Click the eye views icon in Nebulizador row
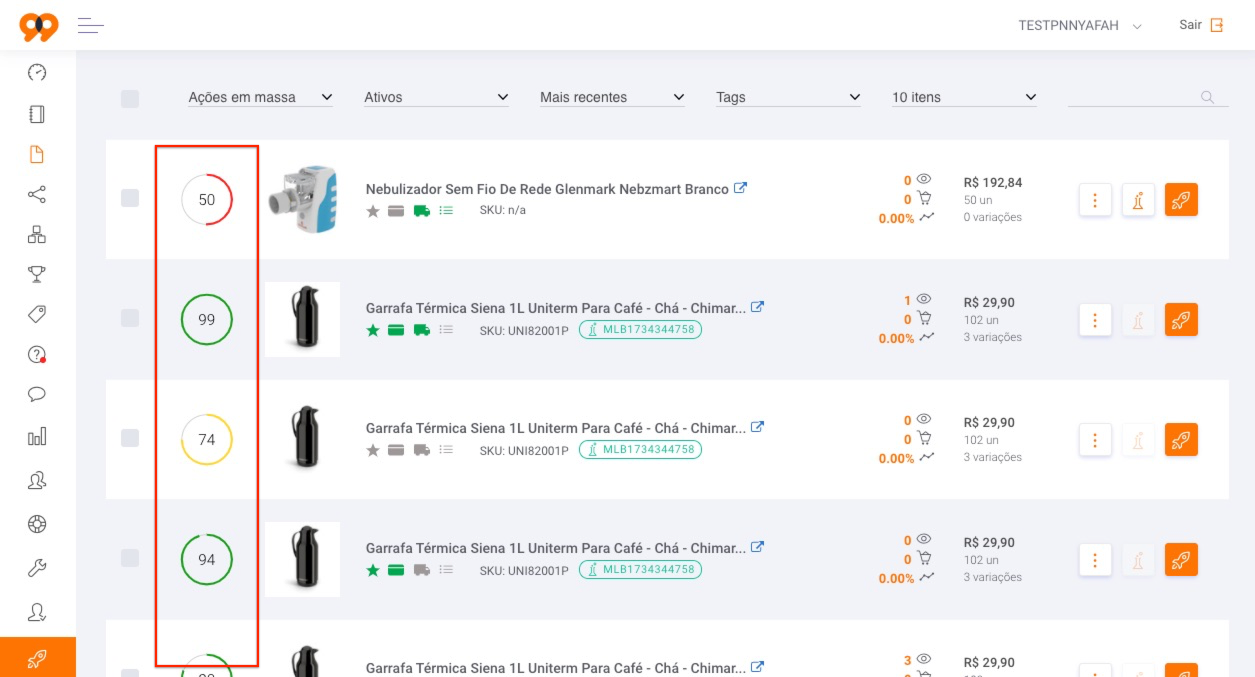 point(924,180)
